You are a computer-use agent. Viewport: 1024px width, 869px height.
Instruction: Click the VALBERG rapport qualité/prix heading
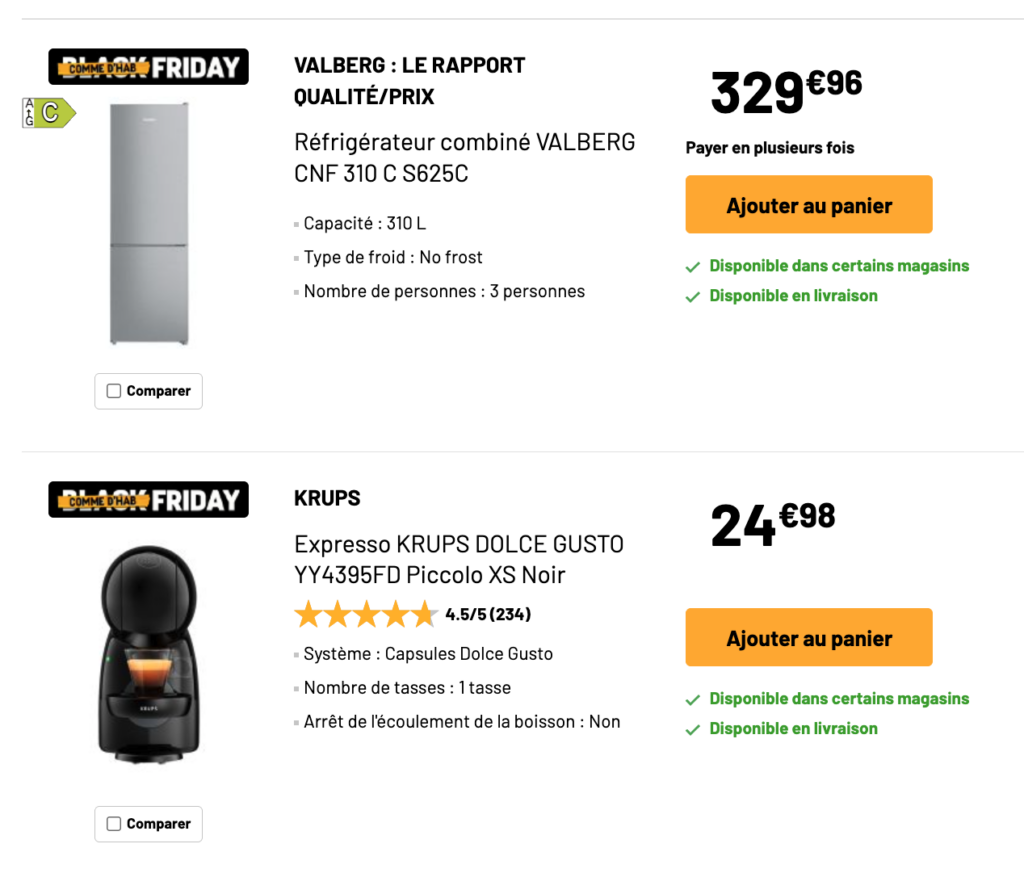pyautogui.click(x=409, y=81)
